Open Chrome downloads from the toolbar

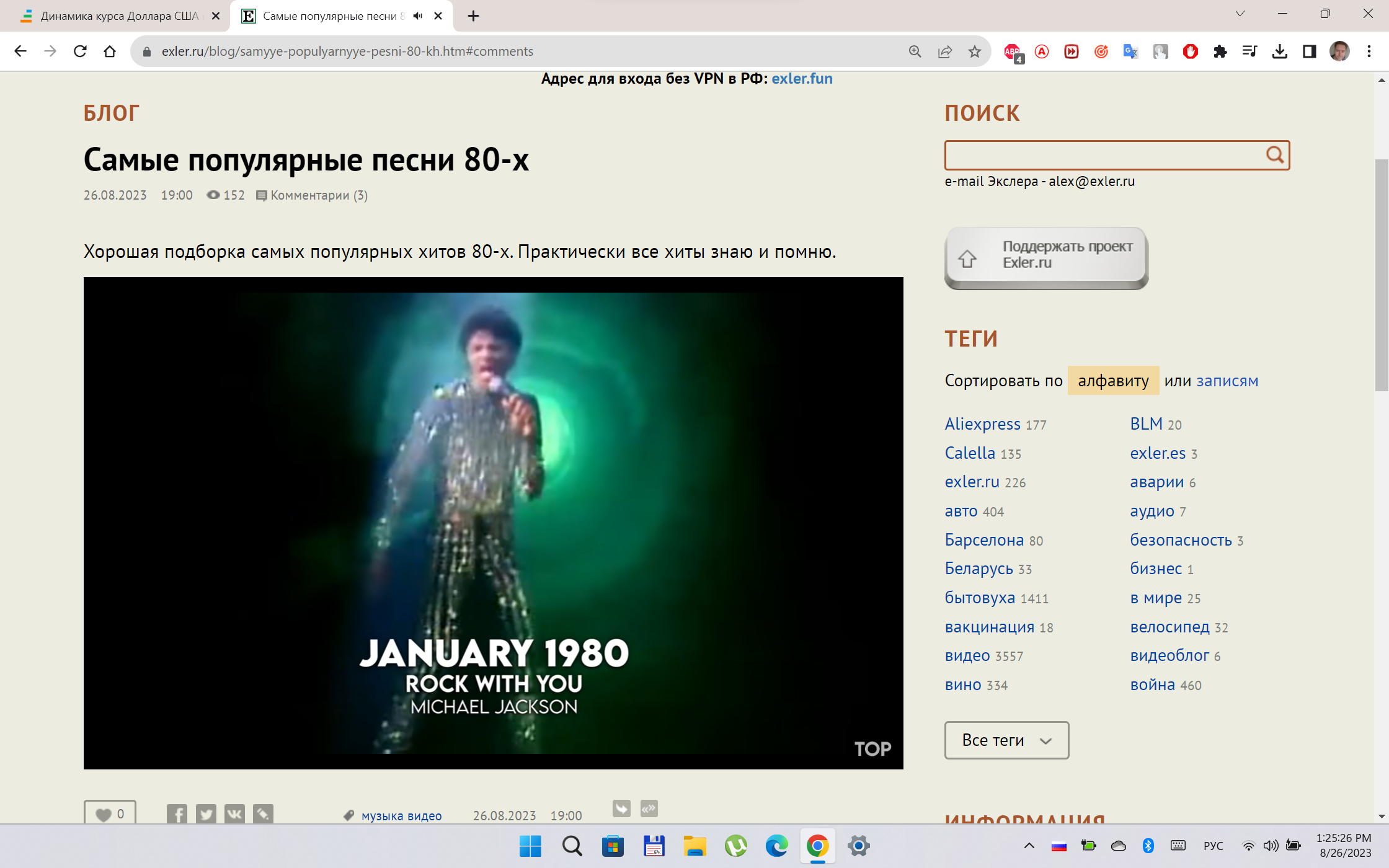(1279, 51)
